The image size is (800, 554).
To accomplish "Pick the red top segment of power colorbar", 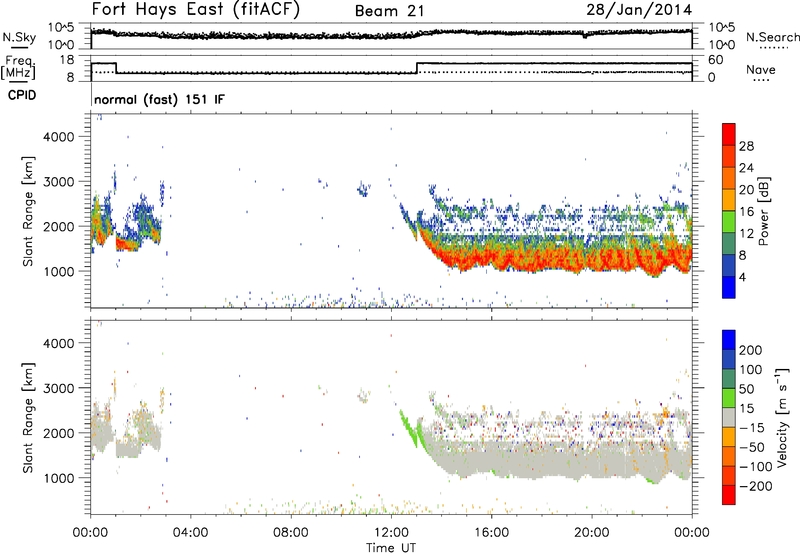I will tap(729, 134).
